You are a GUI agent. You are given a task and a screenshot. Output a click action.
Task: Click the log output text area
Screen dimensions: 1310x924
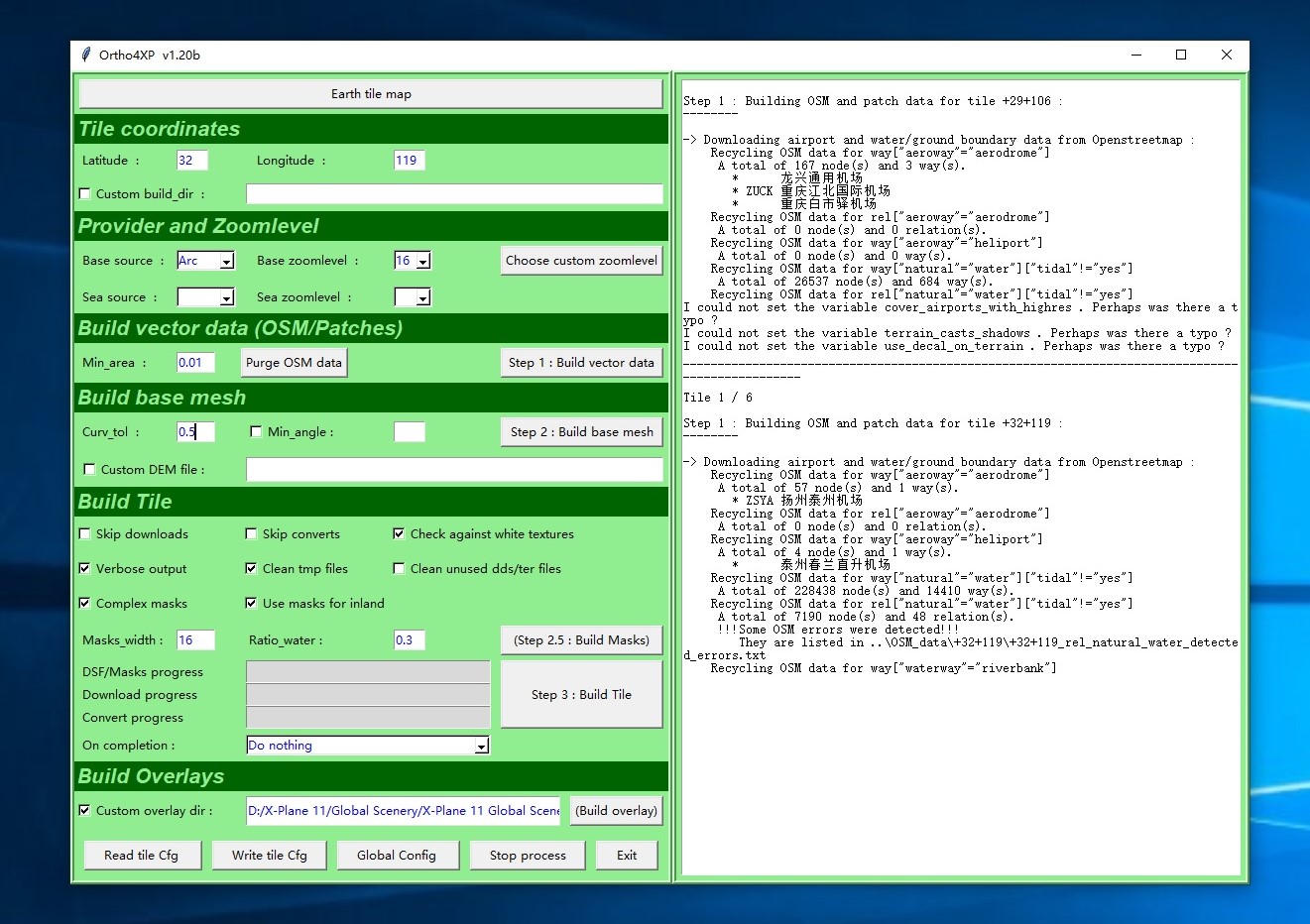[961, 479]
